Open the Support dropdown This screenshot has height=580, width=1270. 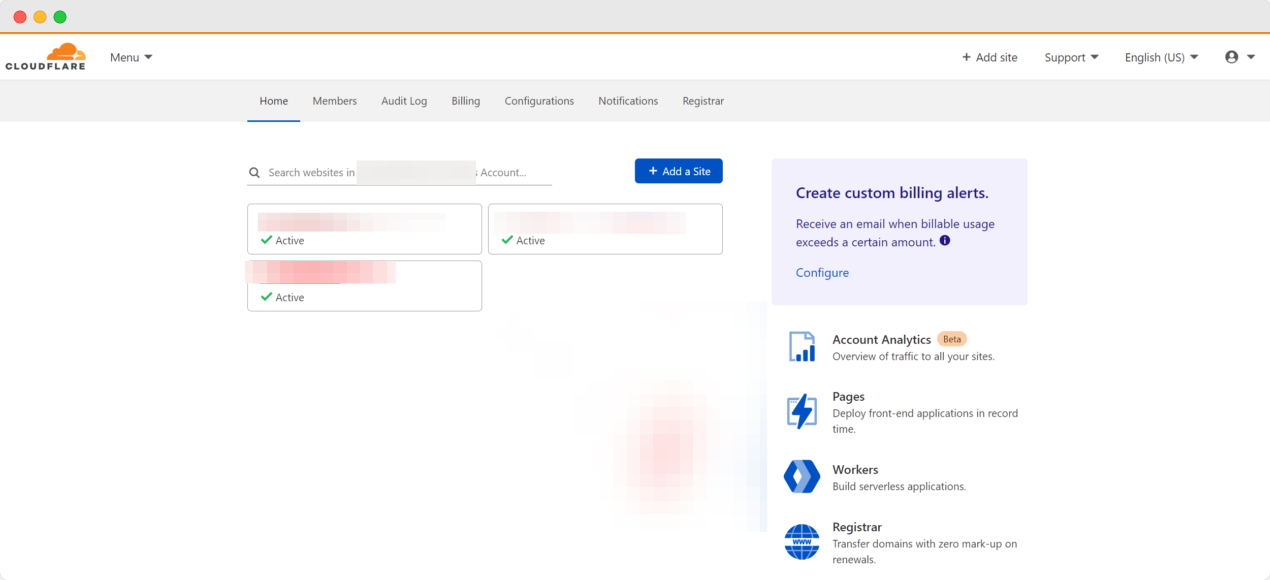[x=1070, y=57]
